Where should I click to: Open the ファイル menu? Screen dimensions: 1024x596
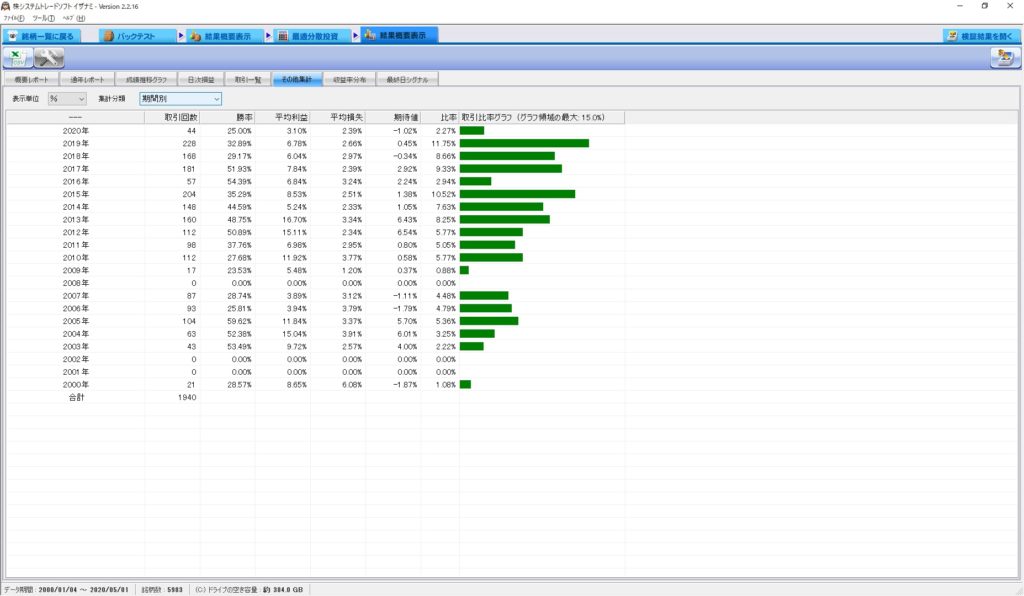[x=15, y=18]
